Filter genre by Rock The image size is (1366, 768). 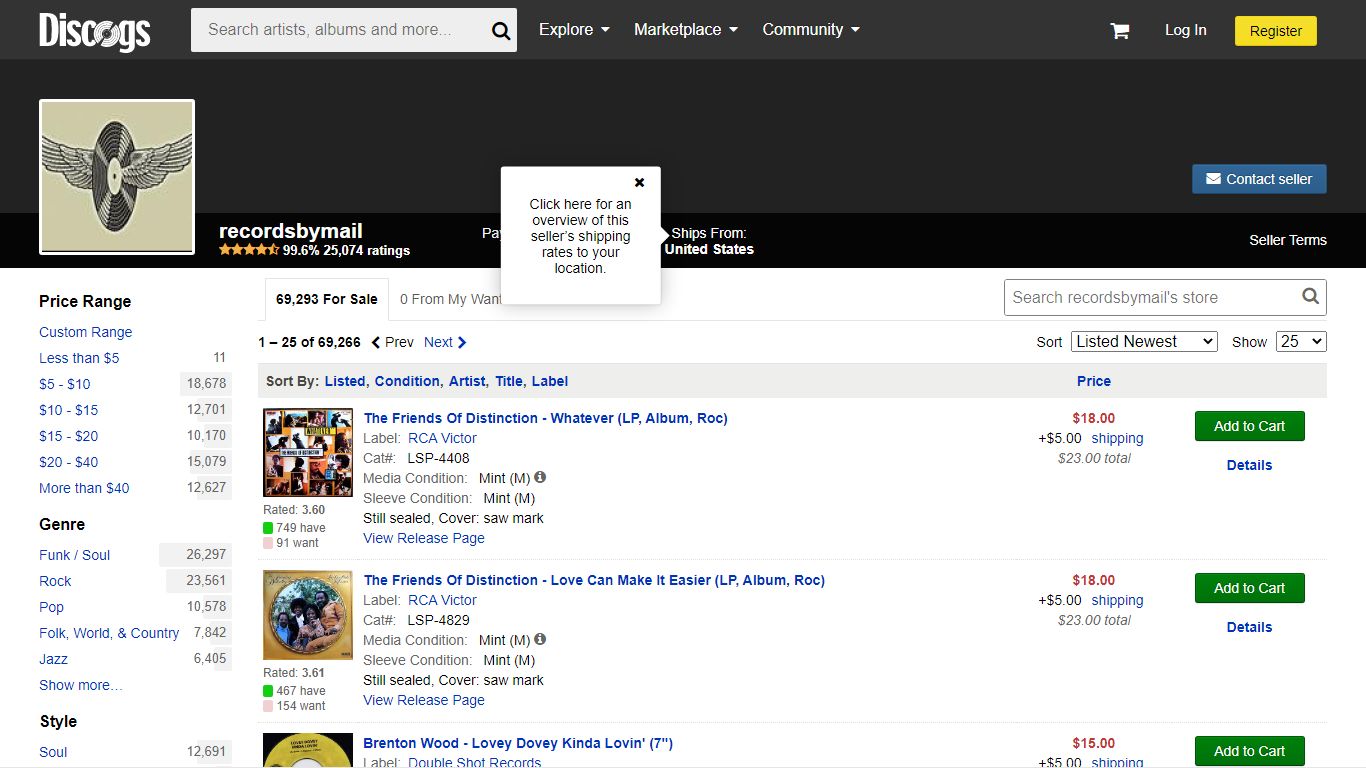(x=55, y=581)
